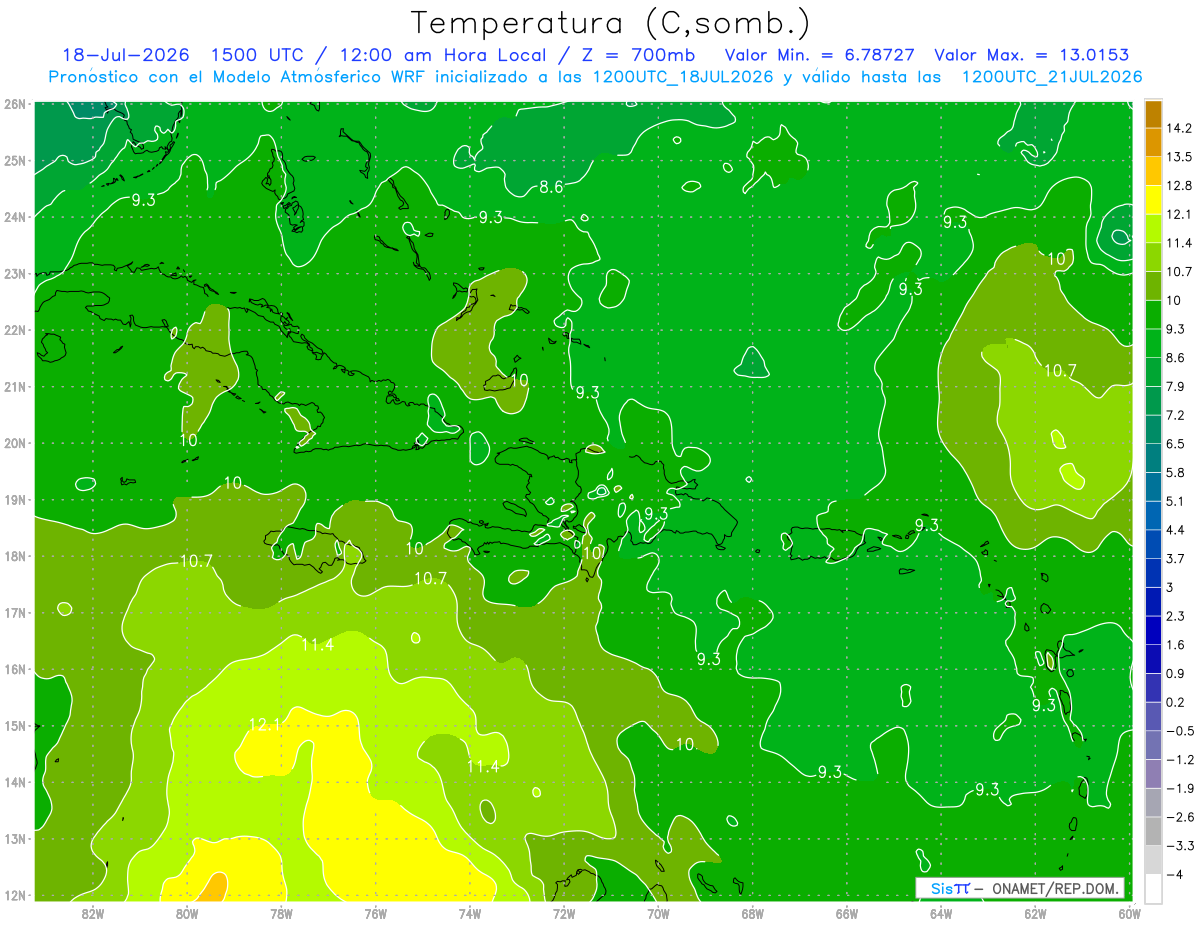Click the "16N" latitude axis label

(x=13, y=669)
